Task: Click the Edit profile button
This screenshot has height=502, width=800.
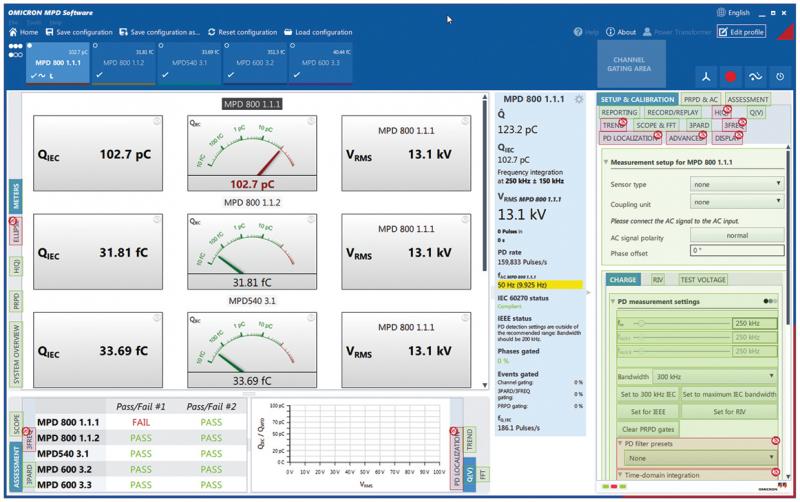Action: click(741, 32)
